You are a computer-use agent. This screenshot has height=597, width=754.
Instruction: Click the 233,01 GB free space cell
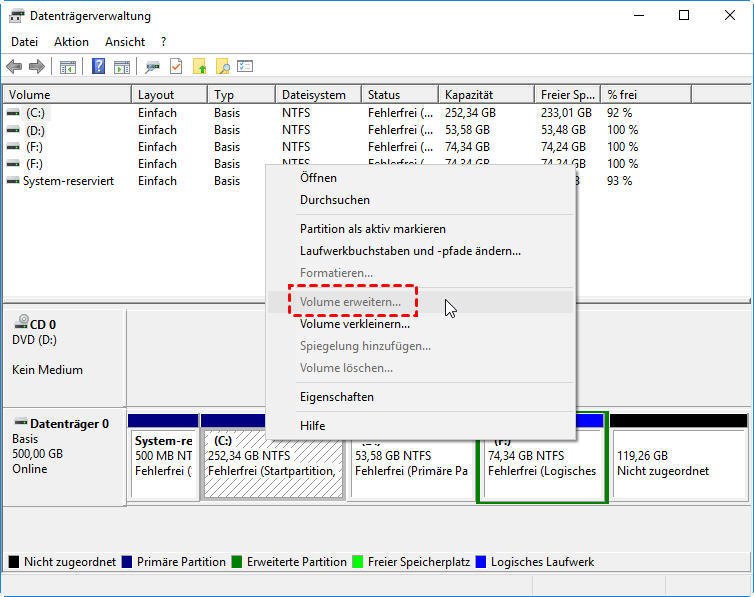pyautogui.click(x=566, y=113)
